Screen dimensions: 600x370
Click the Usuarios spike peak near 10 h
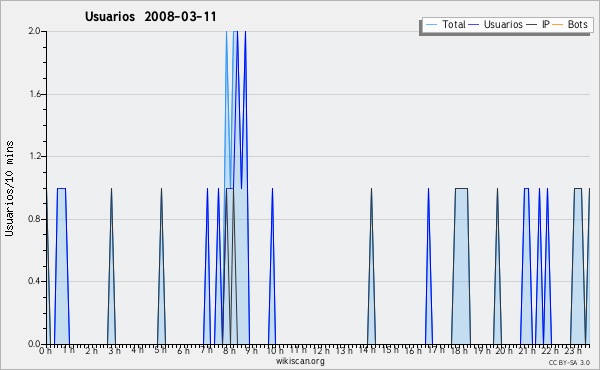pyautogui.click(x=272, y=189)
